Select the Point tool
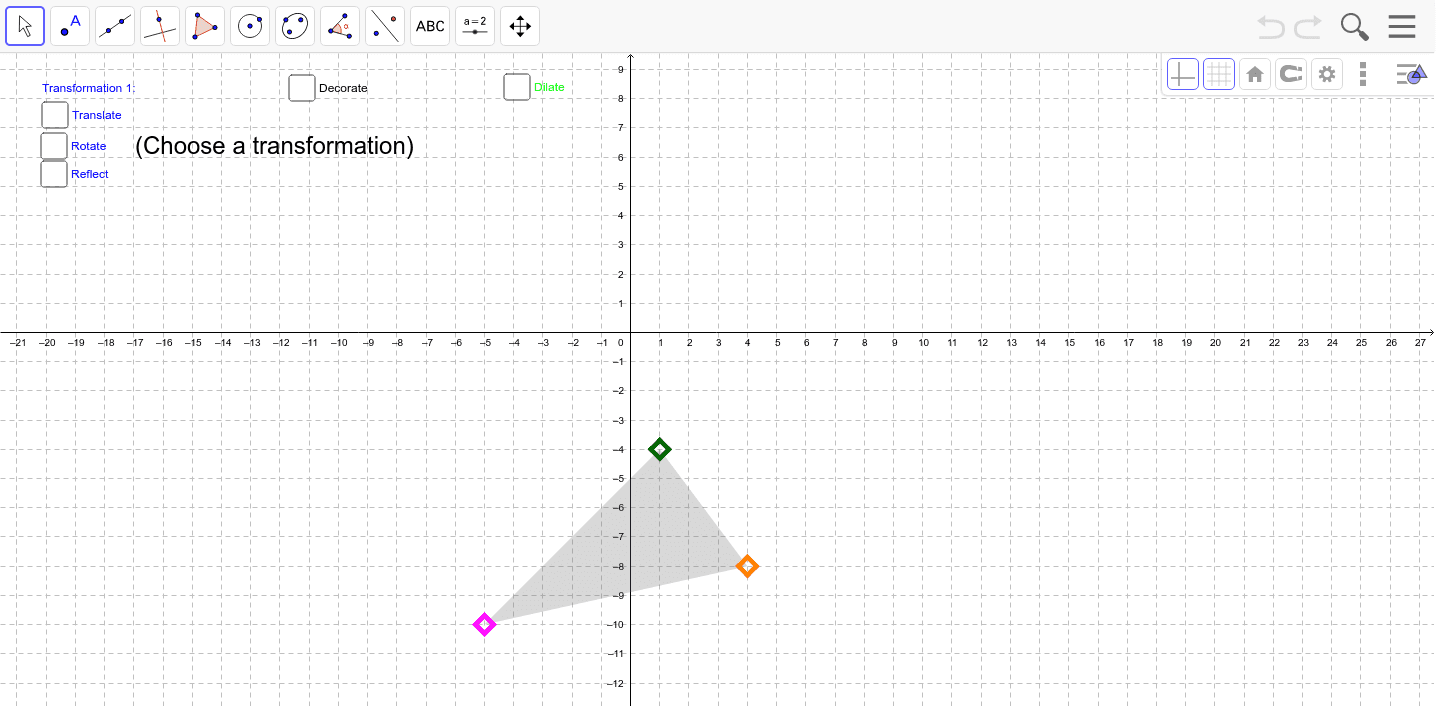Screen dimensions: 1436x708 point(70,26)
